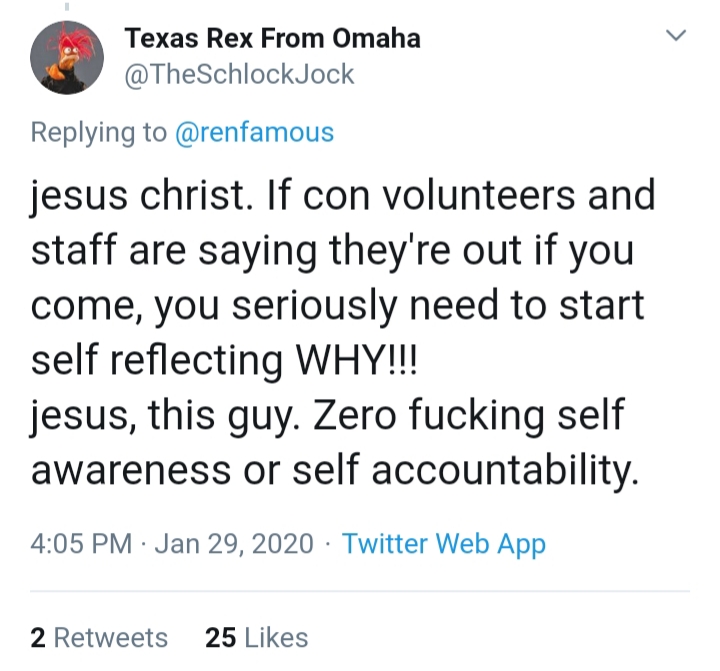
Task: Click the @TheSchlockJock handle
Action: click(x=239, y=74)
